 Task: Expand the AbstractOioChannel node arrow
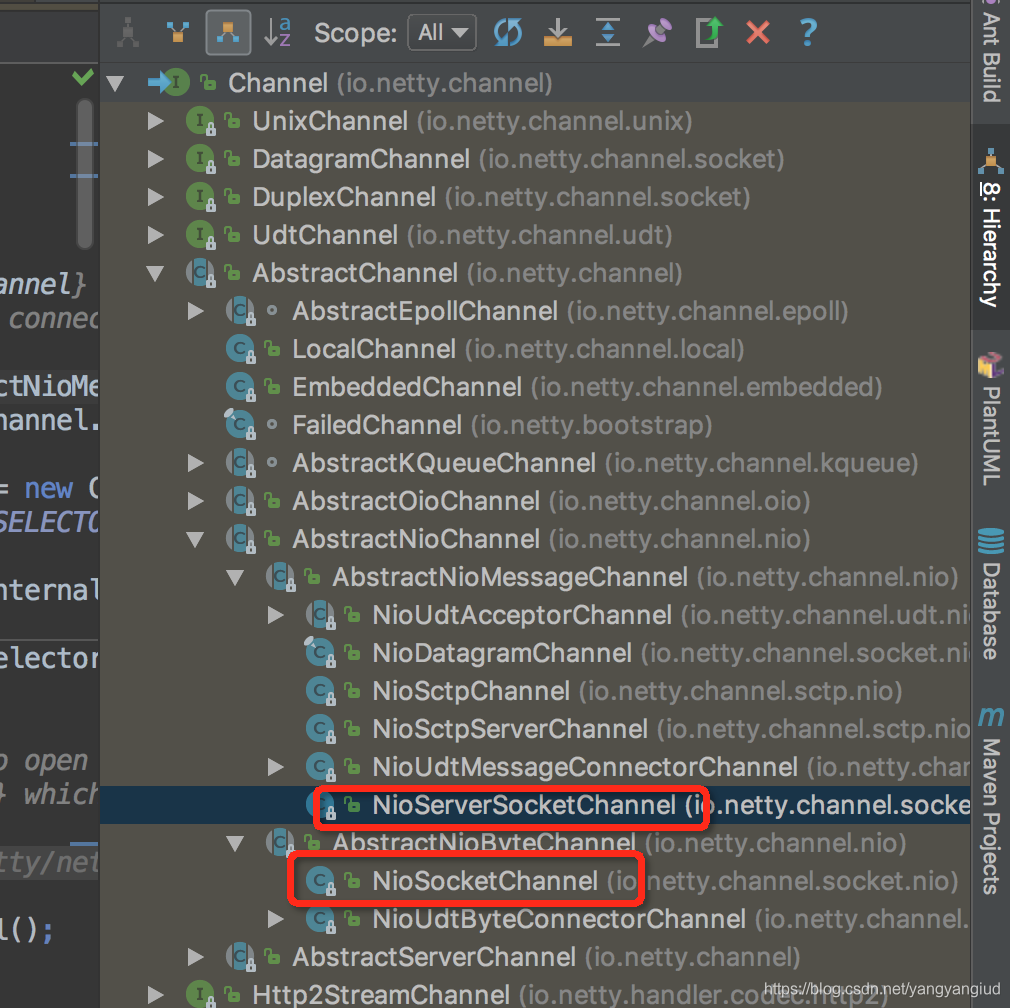(195, 501)
